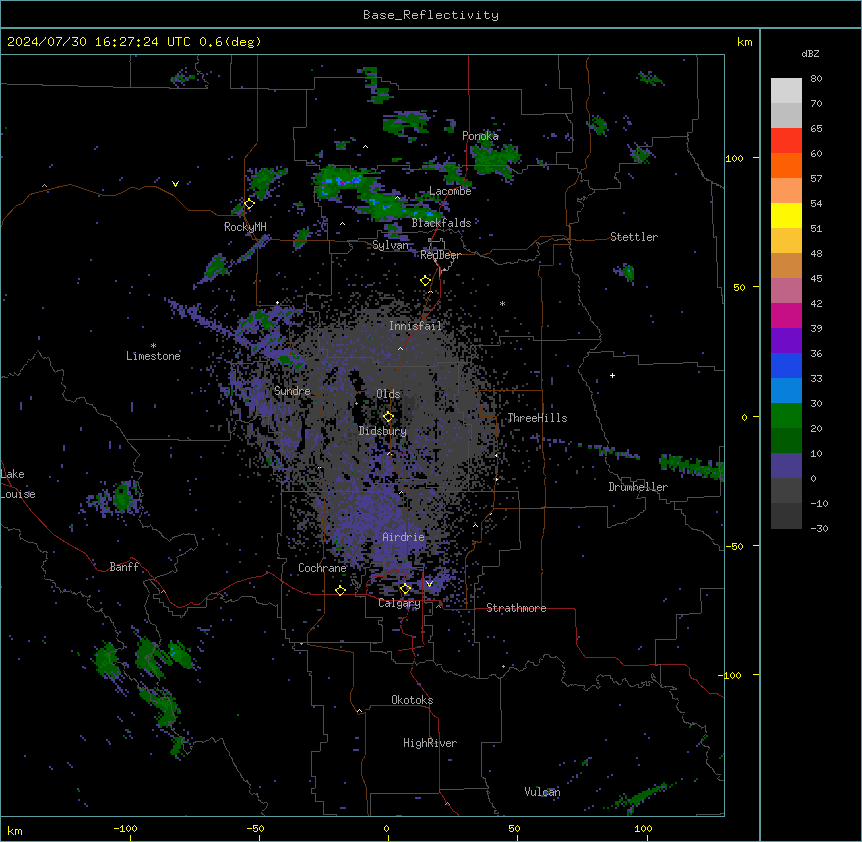Click the Okotoks label
862x842 pixels.
coord(412,700)
